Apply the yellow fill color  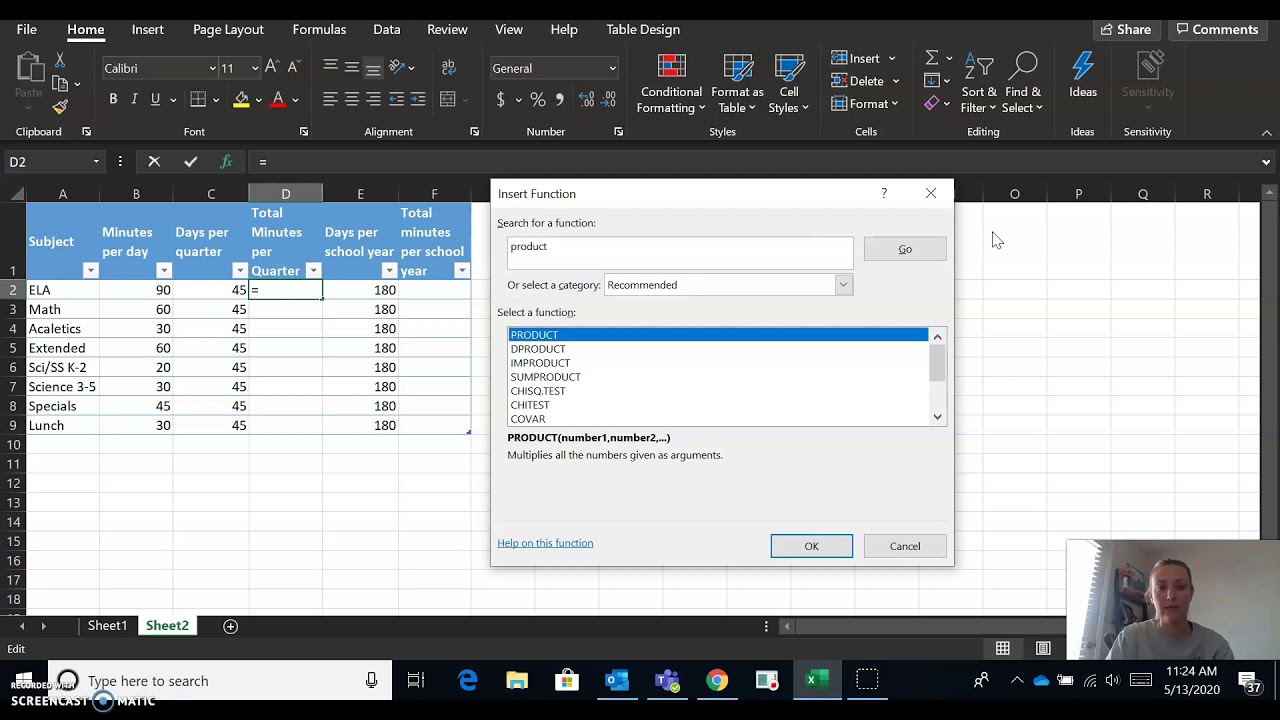[241, 99]
